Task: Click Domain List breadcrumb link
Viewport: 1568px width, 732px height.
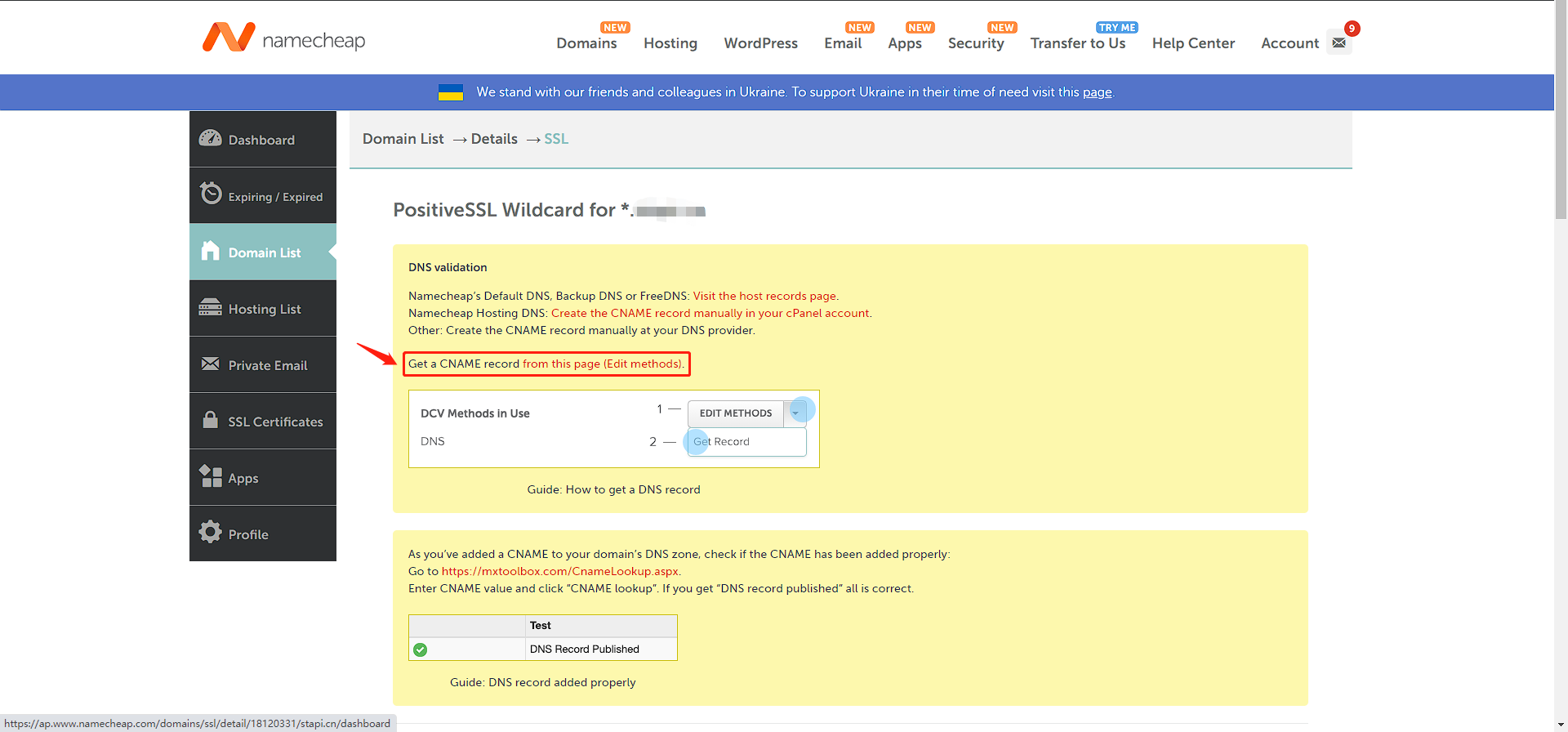Action: pyautogui.click(x=403, y=139)
